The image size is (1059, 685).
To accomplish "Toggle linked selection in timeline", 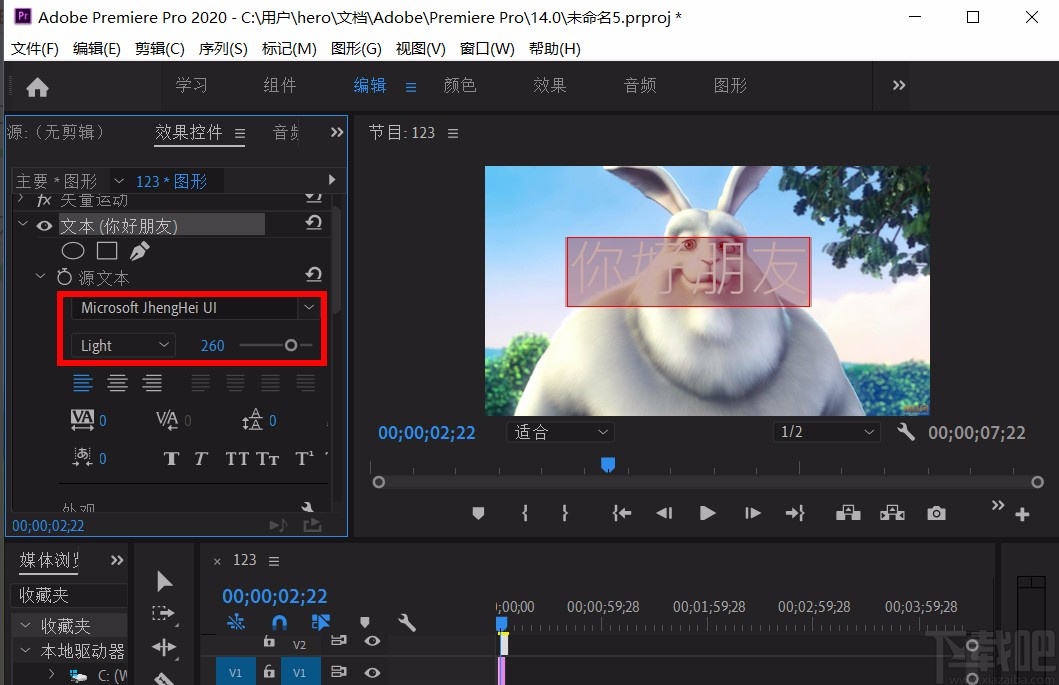I will coord(321,622).
